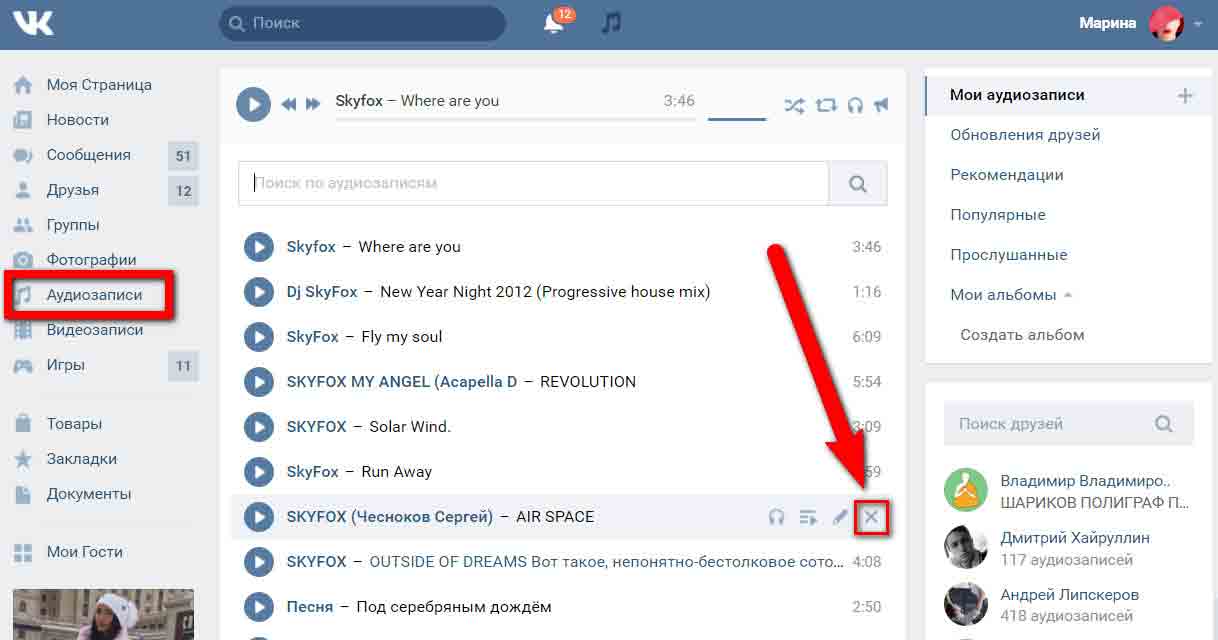Open artist link SKYFOX (Чесноков Сергей)
This screenshot has width=1218, height=640.
click(390, 517)
